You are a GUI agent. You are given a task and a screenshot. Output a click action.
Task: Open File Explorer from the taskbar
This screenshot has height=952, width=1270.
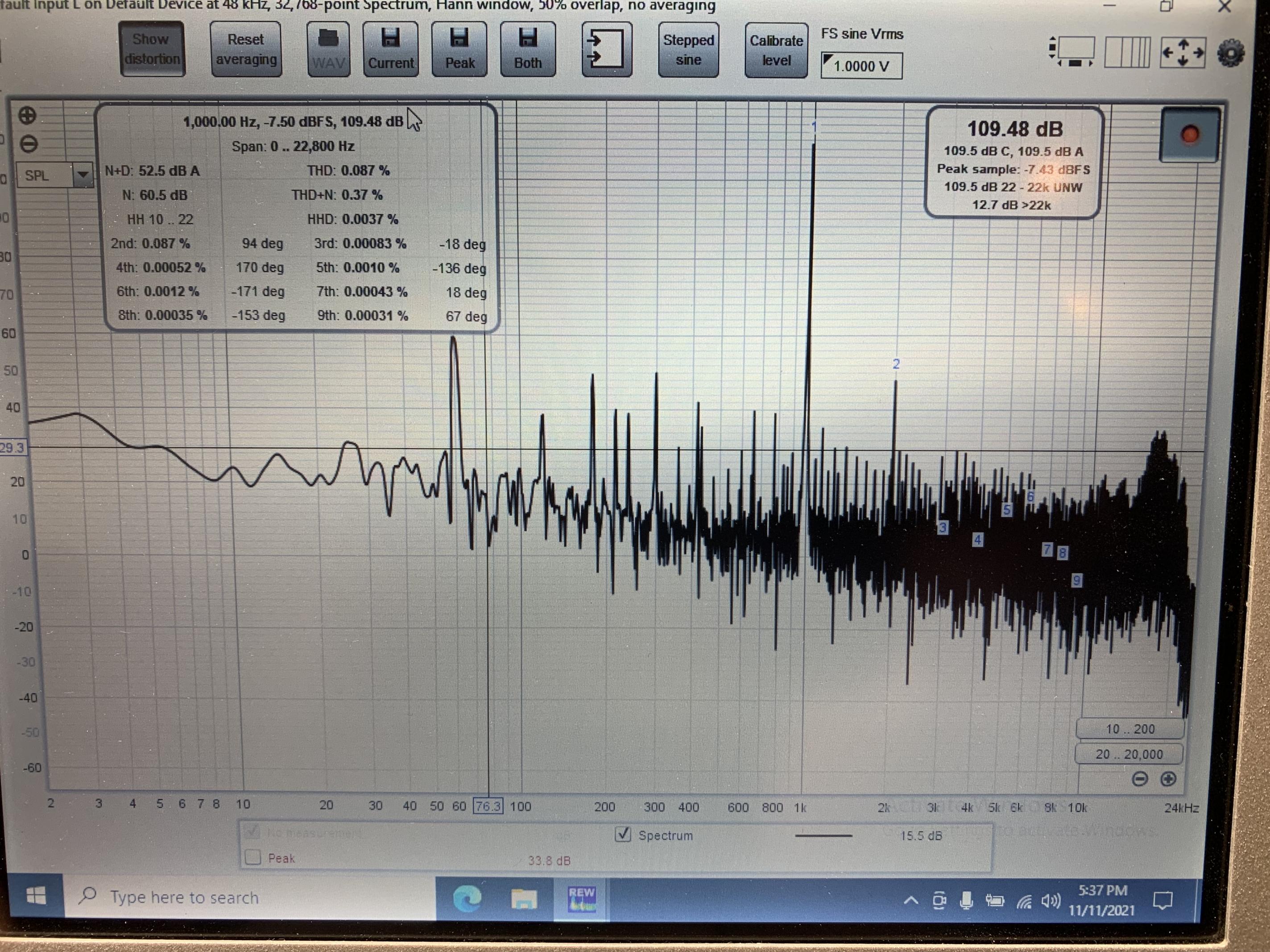(x=524, y=898)
